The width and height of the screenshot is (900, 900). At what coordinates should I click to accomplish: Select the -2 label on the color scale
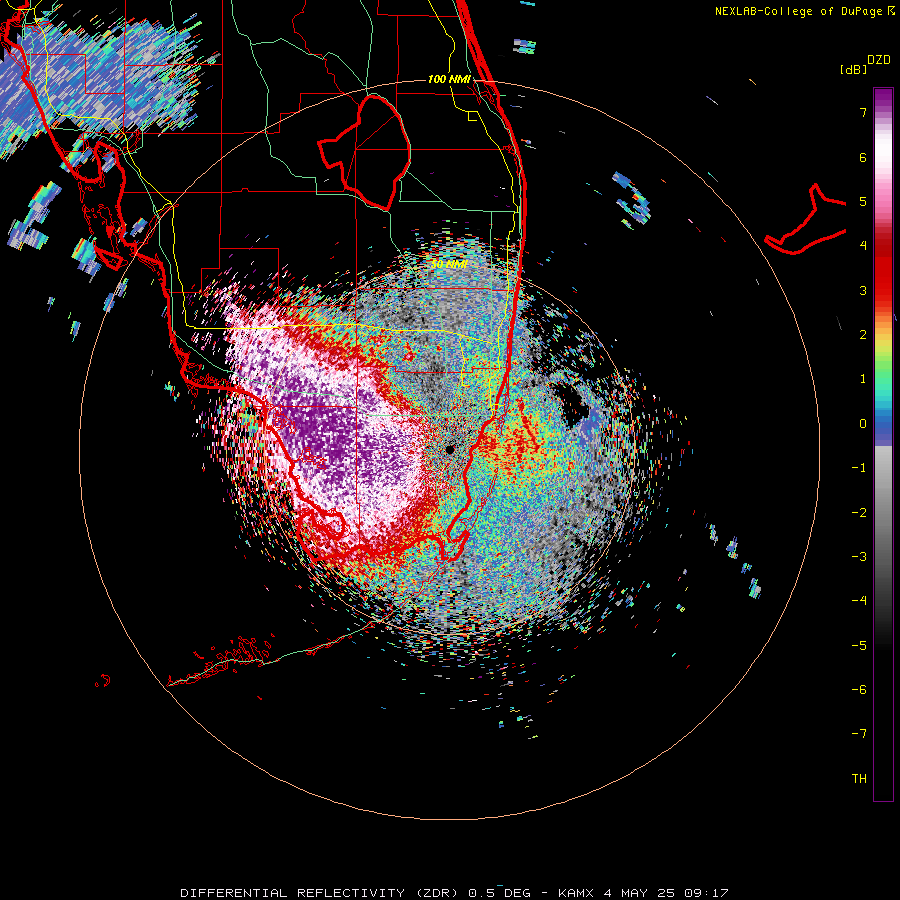859,513
